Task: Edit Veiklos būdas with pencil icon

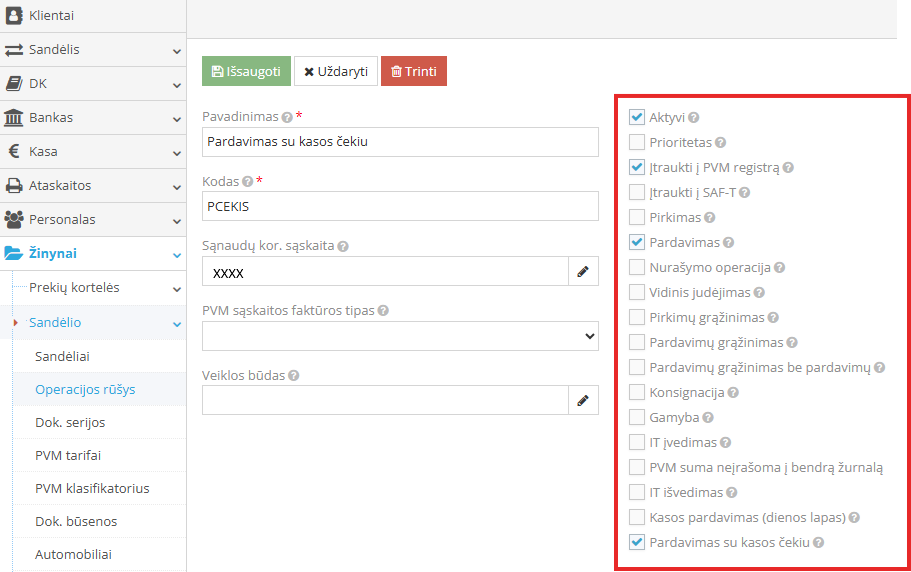Action: 583,400
